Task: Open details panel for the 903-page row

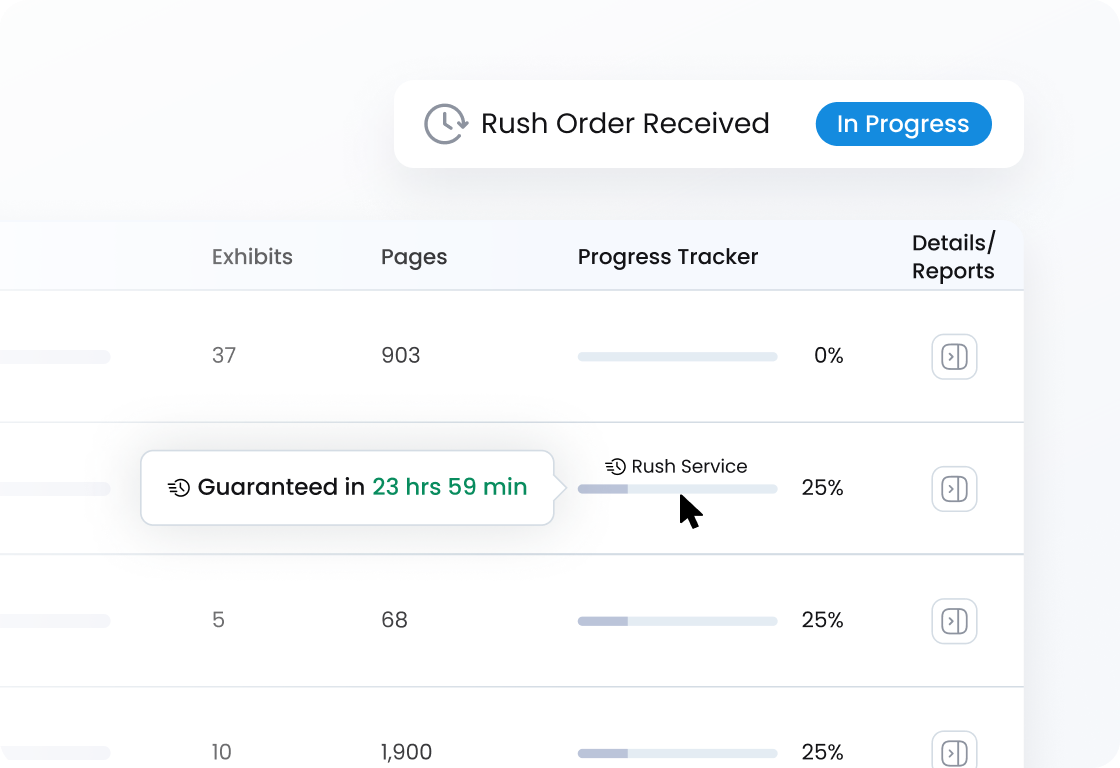Action: 954,357
